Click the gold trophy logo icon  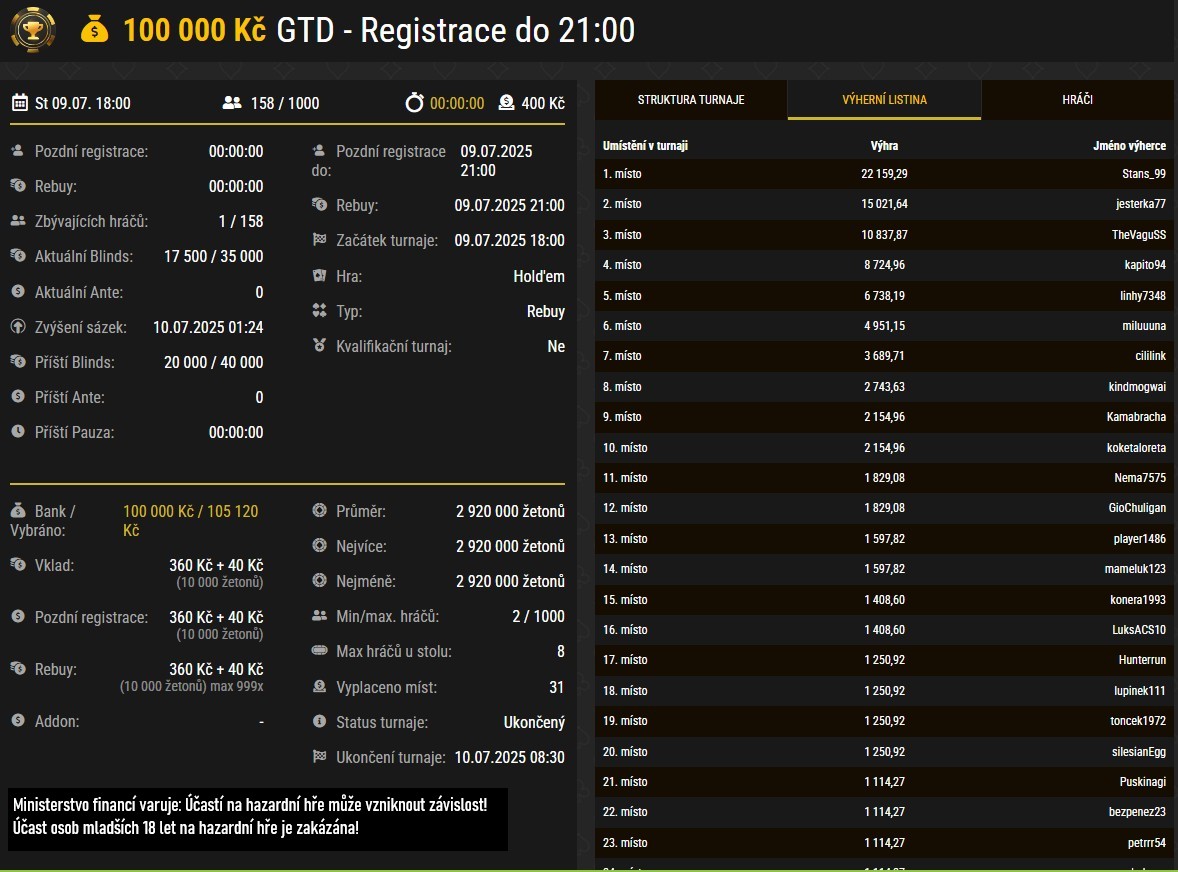[x=33, y=30]
